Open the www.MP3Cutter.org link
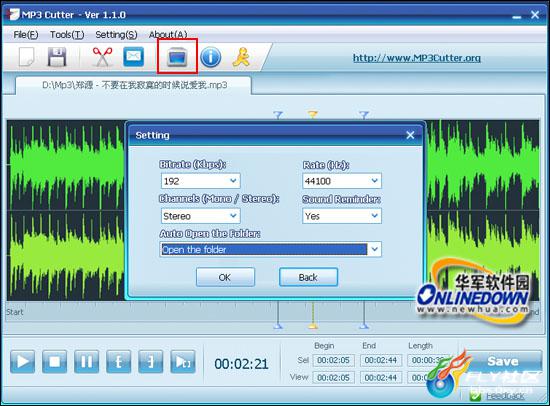This screenshot has height=406, width=550. tap(417, 58)
